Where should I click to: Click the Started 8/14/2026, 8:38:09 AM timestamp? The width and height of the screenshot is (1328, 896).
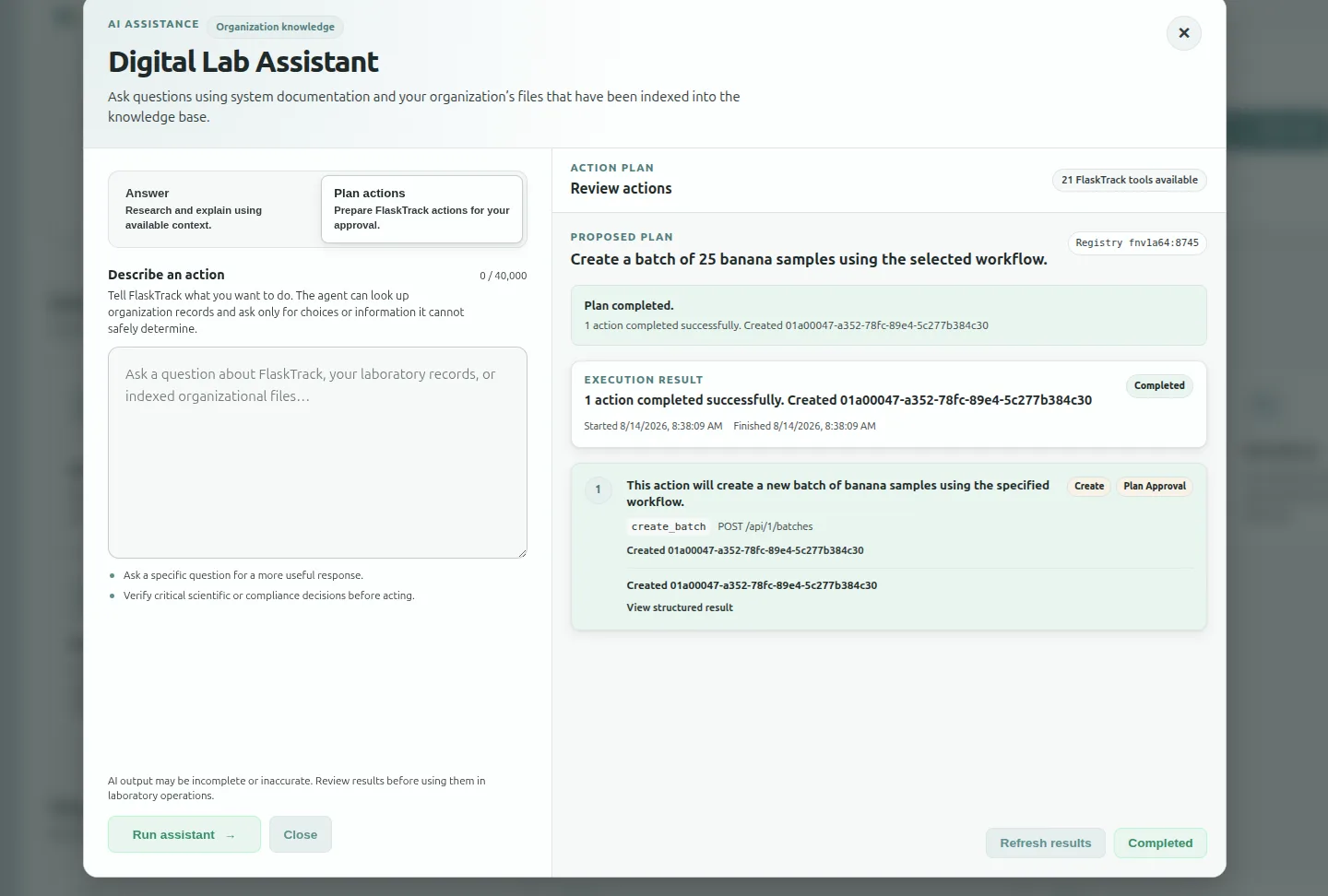click(x=653, y=426)
